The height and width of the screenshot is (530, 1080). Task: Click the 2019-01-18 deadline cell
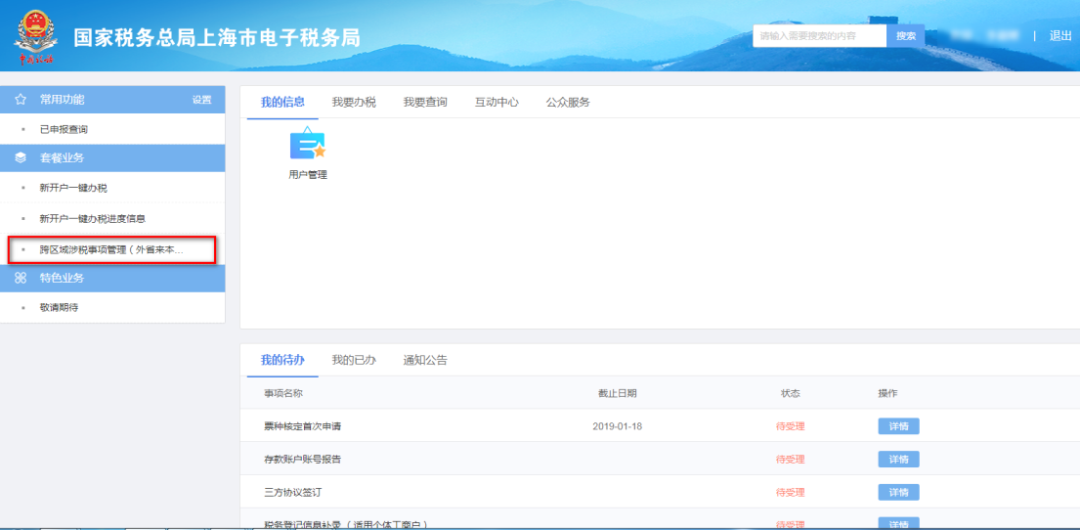(617, 426)
